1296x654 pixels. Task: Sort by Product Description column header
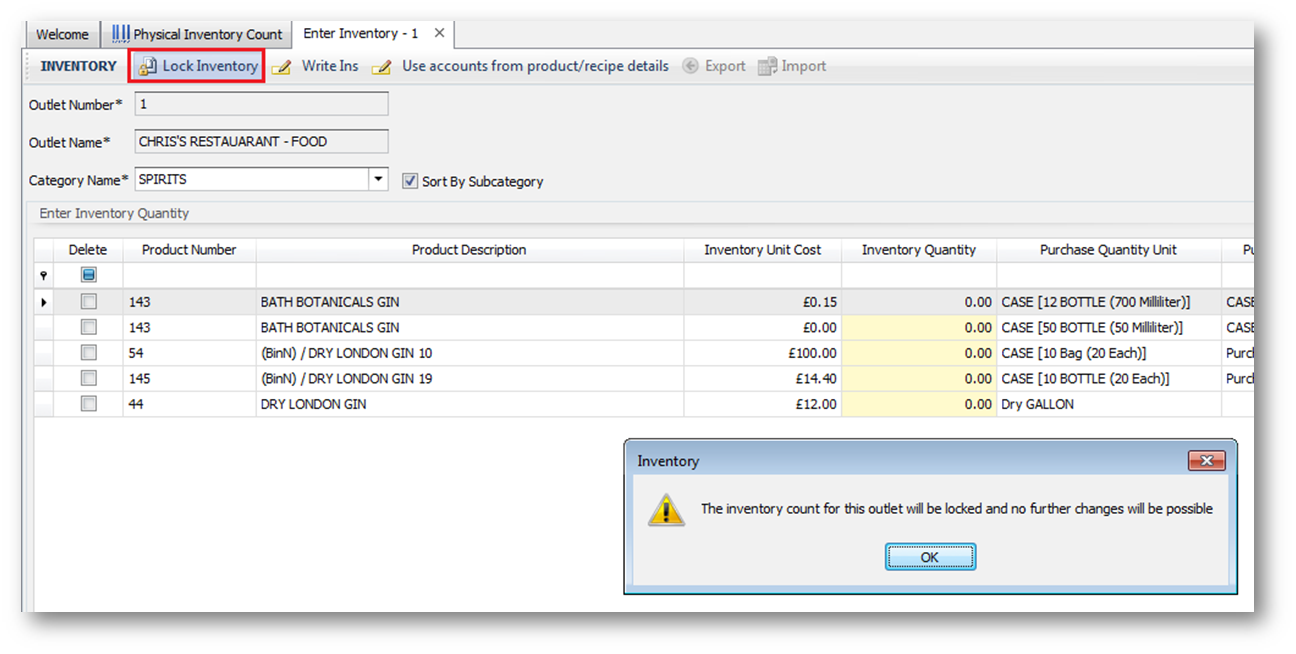click(x=469, y=250)
